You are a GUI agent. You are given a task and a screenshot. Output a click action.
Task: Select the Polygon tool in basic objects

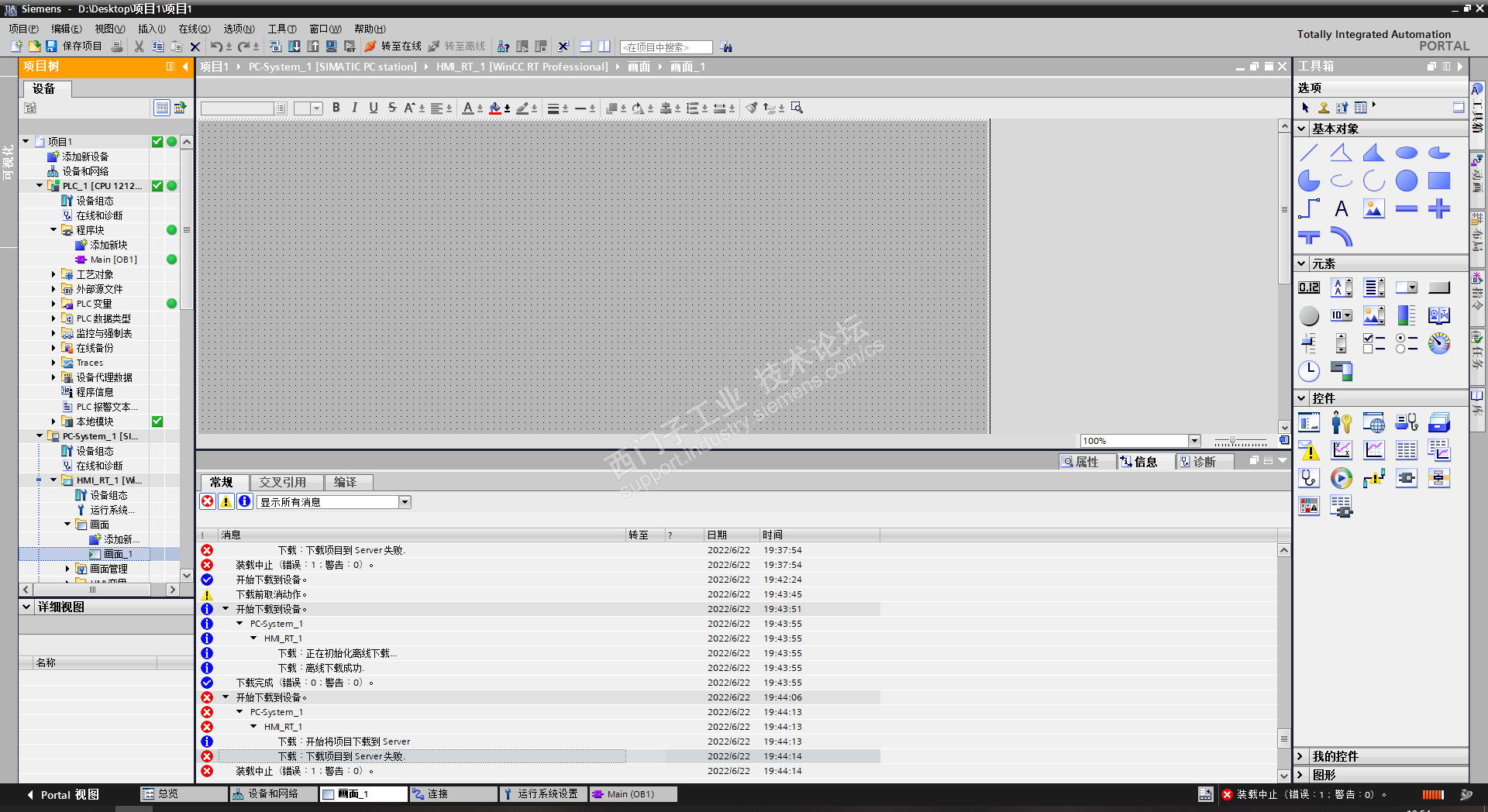click(1374, 153)
